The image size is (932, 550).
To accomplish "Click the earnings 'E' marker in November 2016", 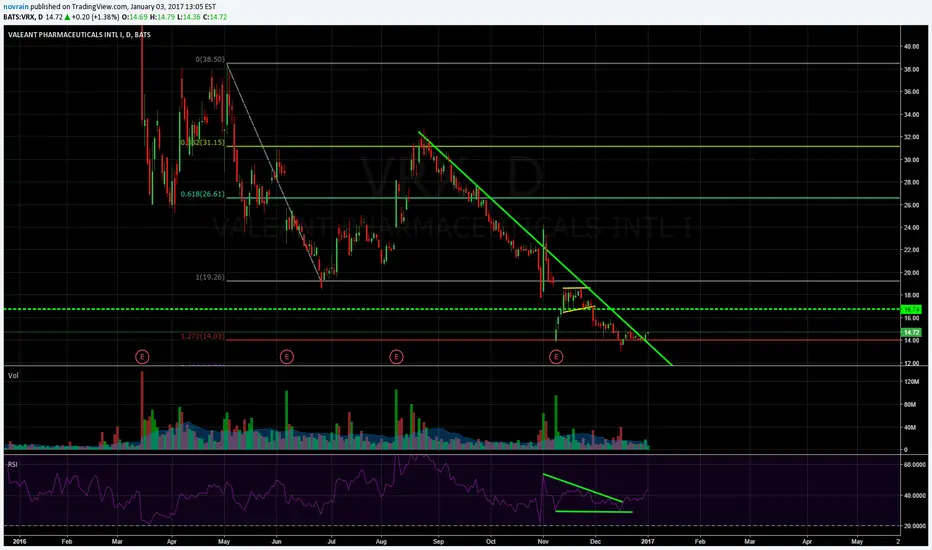I will 556,357.
